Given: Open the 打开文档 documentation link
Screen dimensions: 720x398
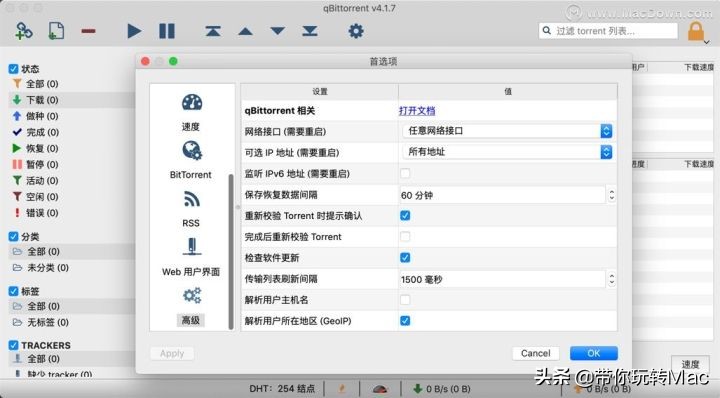Looking at the screenshot, I should 417,111.
